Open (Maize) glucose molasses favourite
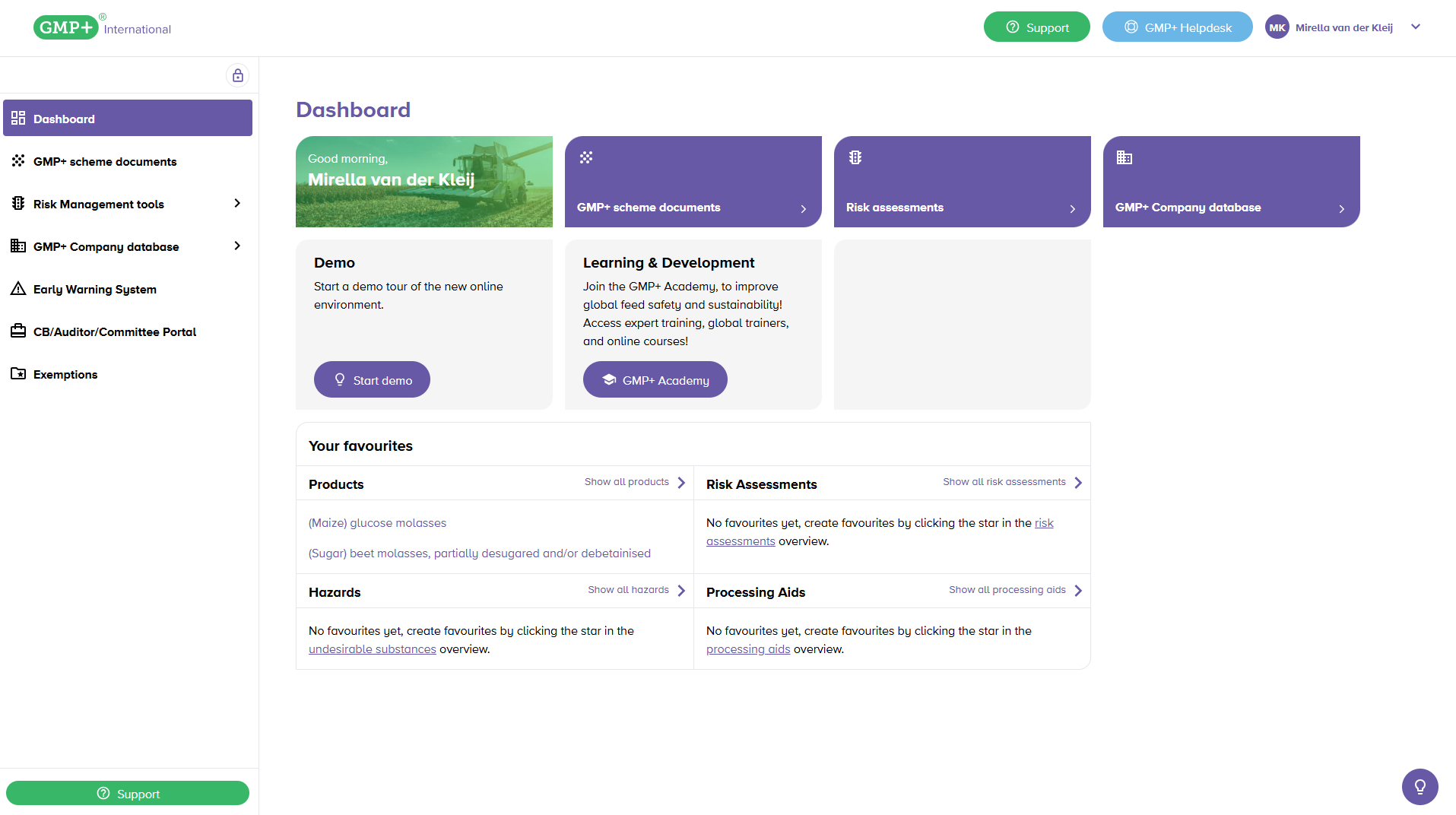The height and width of the screenshot is (815, 1456). [377, 523]
